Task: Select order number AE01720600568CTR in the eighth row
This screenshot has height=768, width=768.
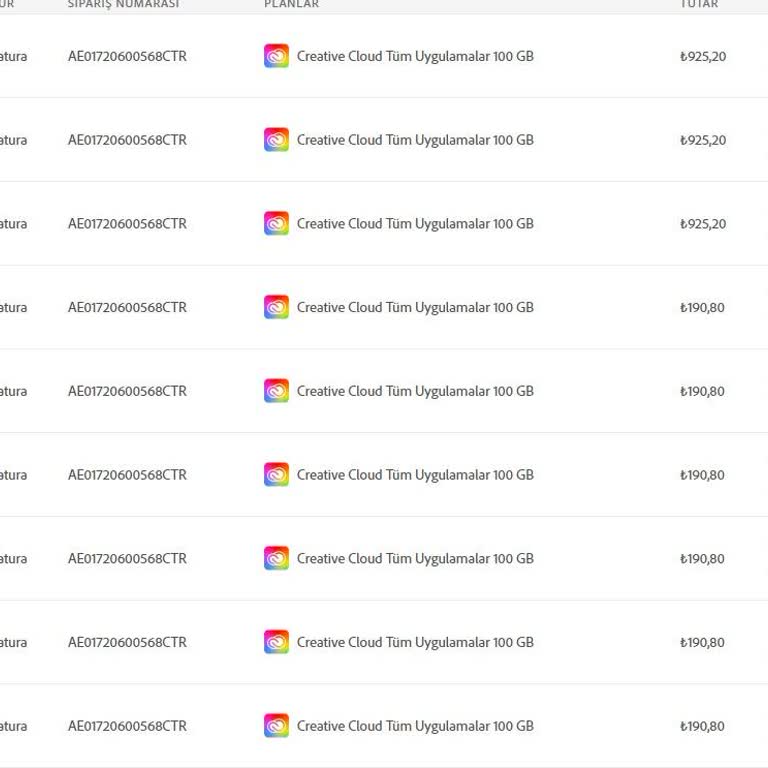Action: [127, 643]
